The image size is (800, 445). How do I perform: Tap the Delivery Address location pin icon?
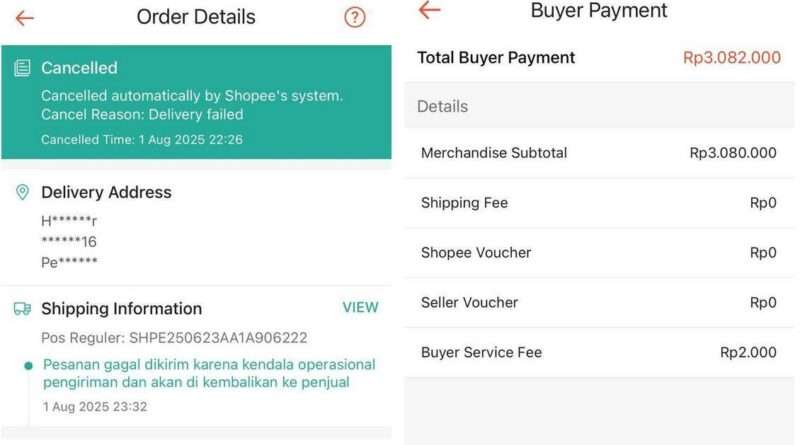pyautogui.click(x=22, y=192)
